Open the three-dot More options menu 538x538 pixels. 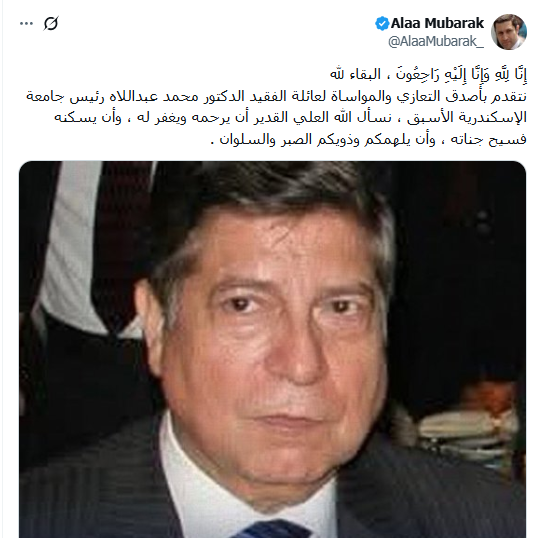(26, 24)
